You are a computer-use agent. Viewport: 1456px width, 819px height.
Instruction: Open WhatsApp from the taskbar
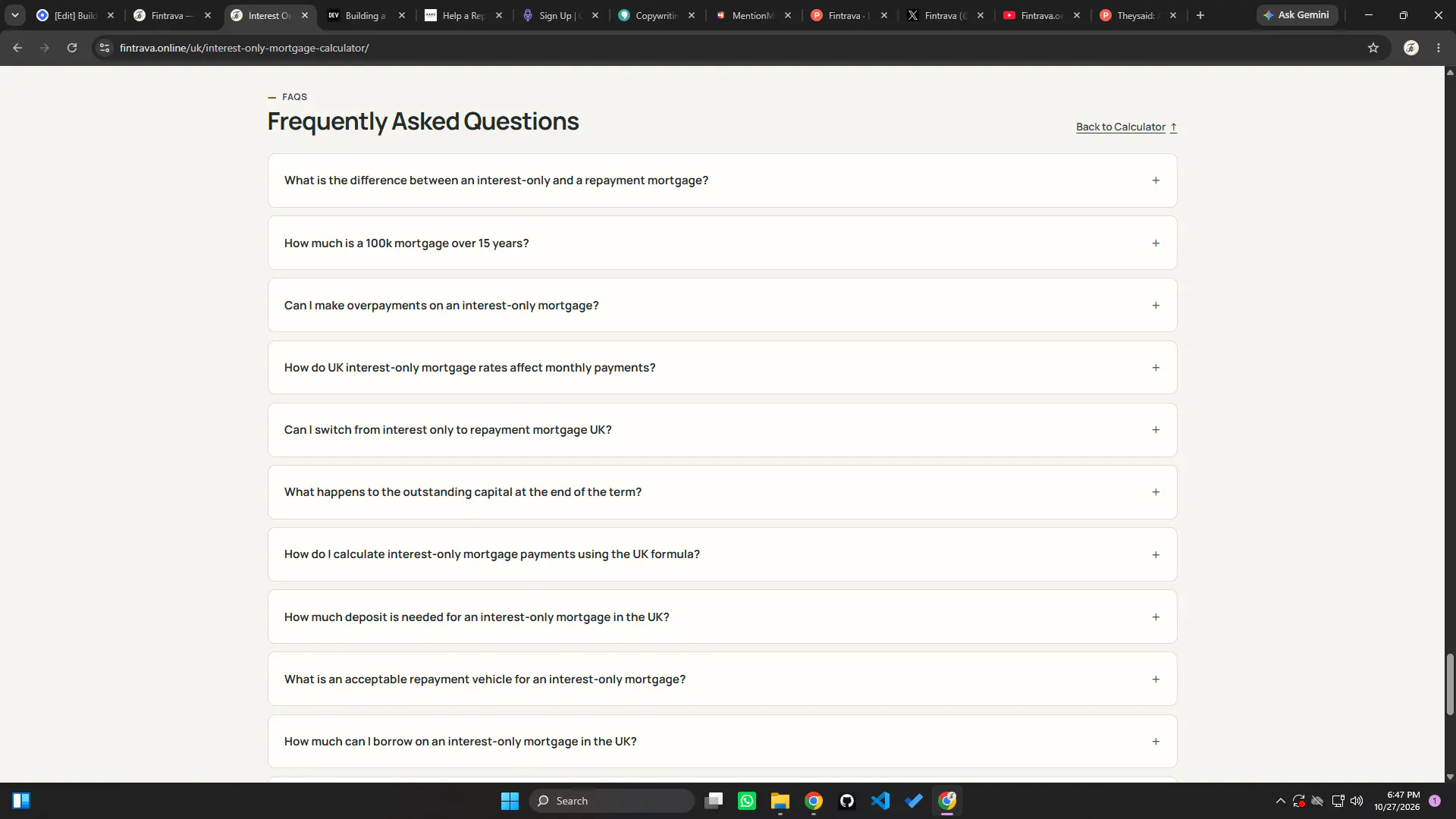(747, 801)
